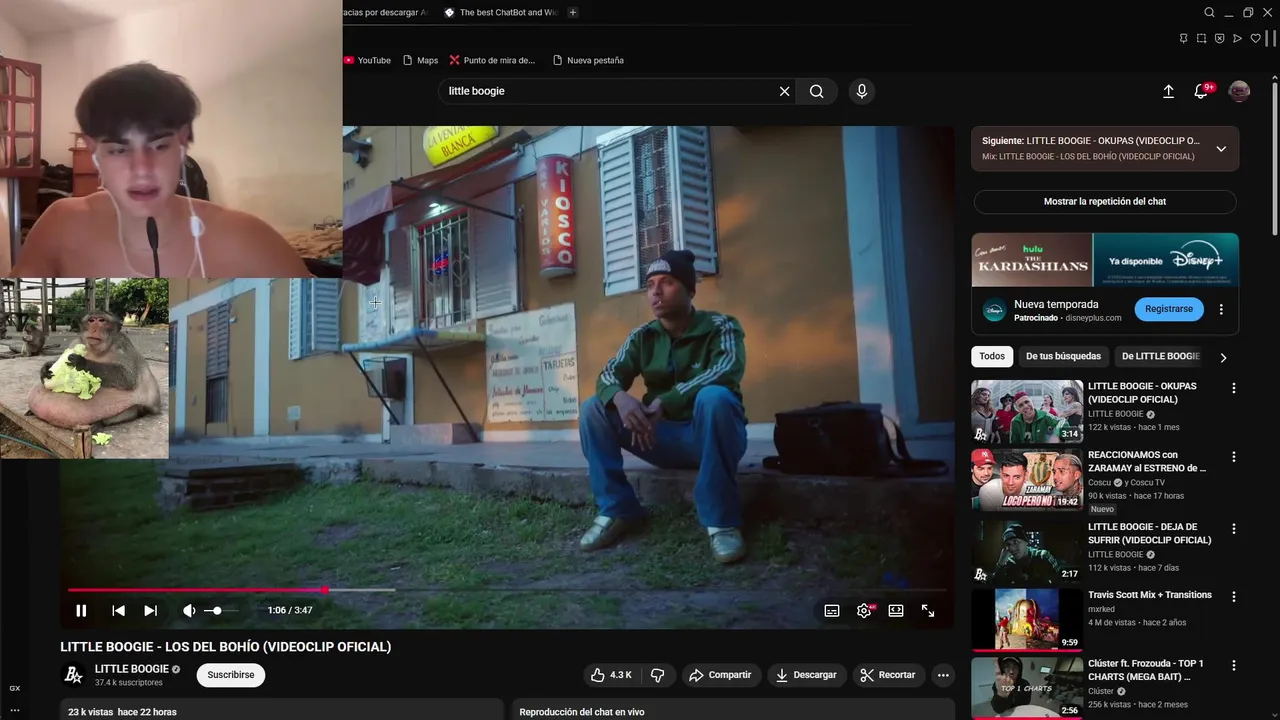Select the De LITTLE BOOGIE chip
This screenshot has width=1280, height=720.
point(1160,356)
